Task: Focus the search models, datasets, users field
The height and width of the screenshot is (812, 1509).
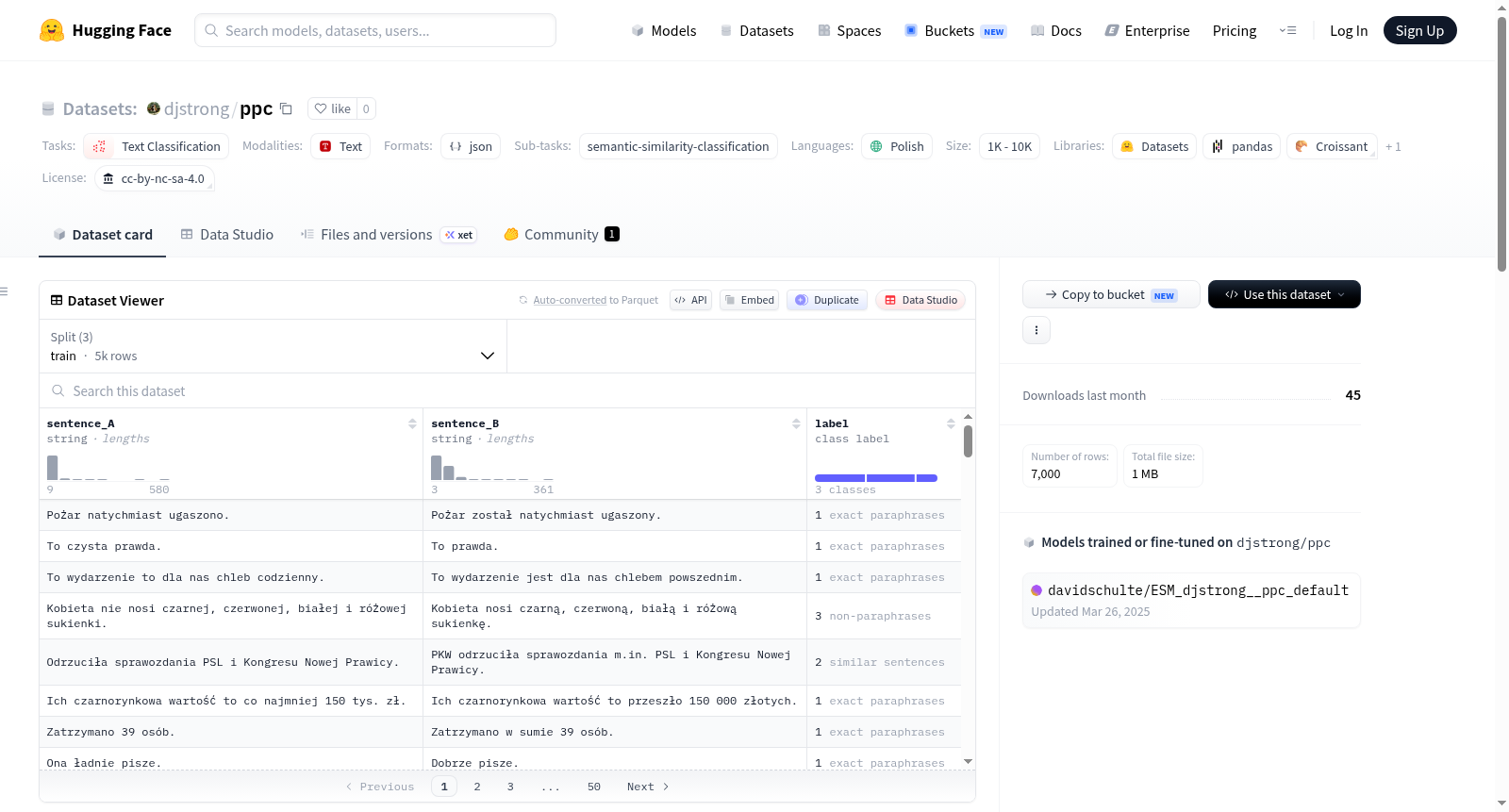Action: [375, 30]
